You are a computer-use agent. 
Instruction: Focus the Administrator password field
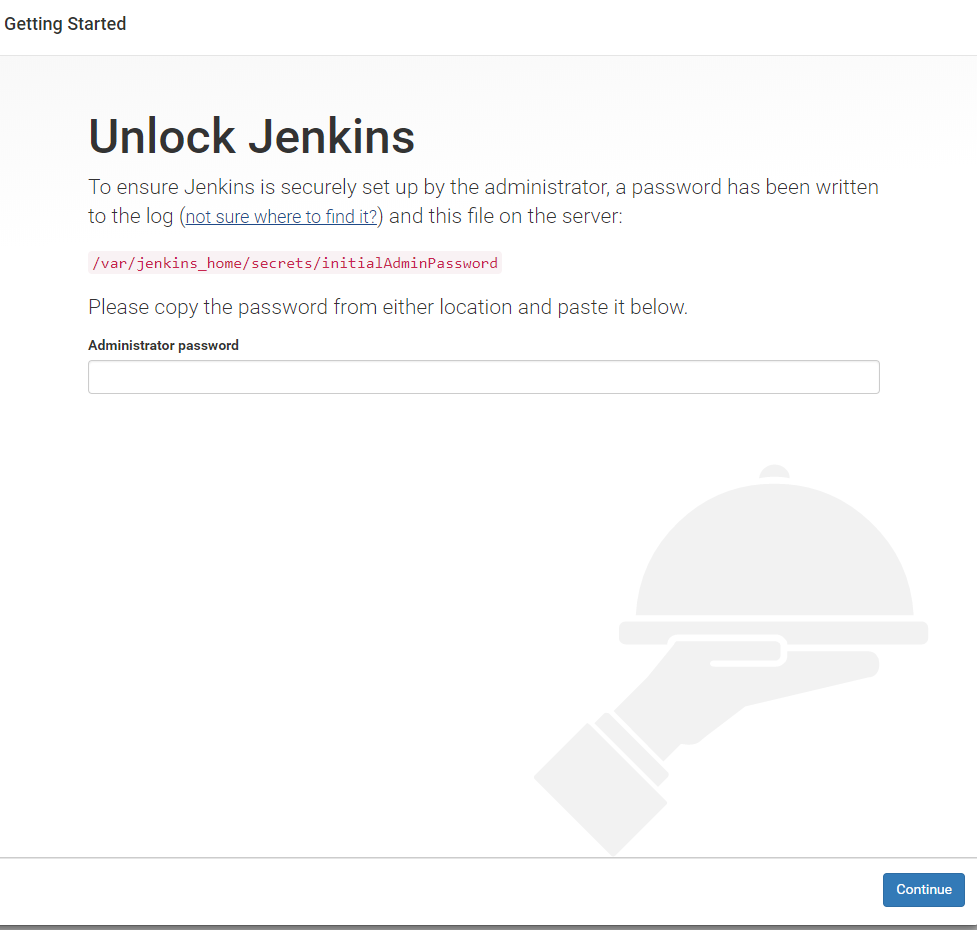(x=484, y=377)
